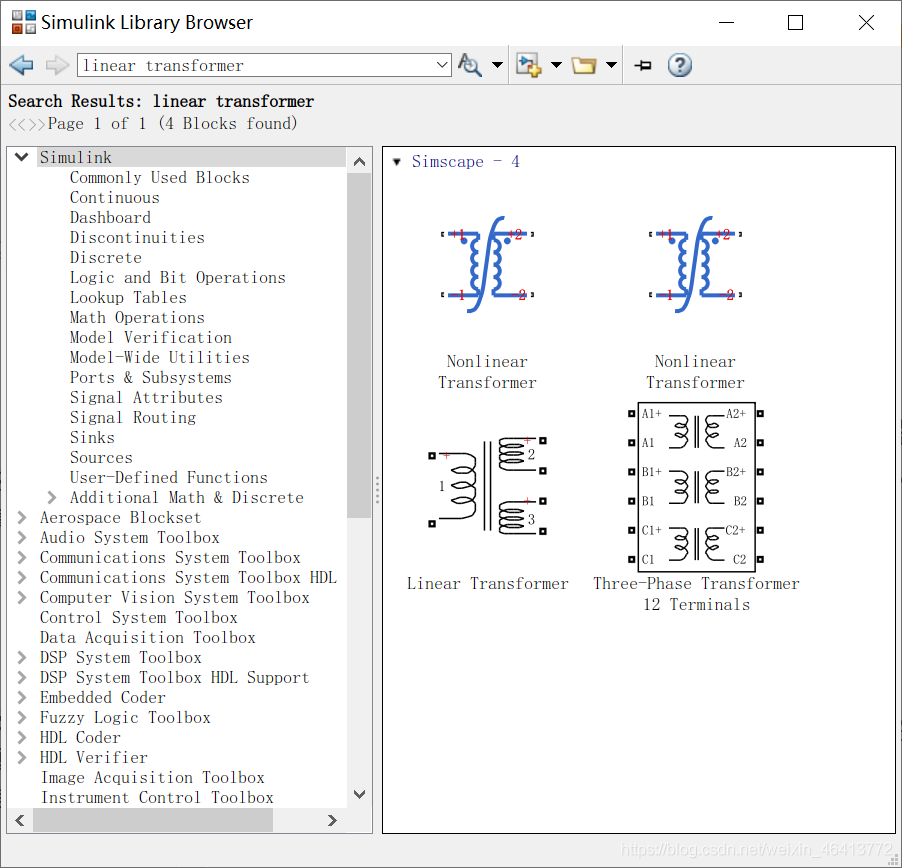902x868 pixels.
Task: Open the DSP System Toolbox entry
Action: pyautogui.click(x=120, y=657)
